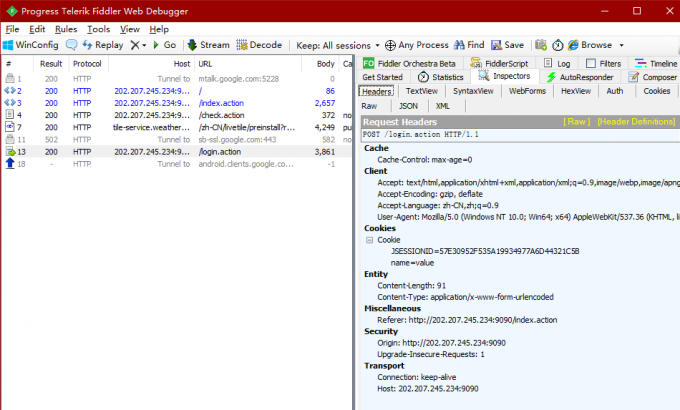This screenshot has width=680, height=410.
Task: Select the Content-Length: 91 header line
Action: 411,285
